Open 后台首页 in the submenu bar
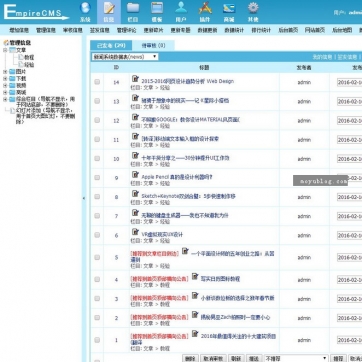362x362 pixels. pyautogui.click(x=288, y=30)
